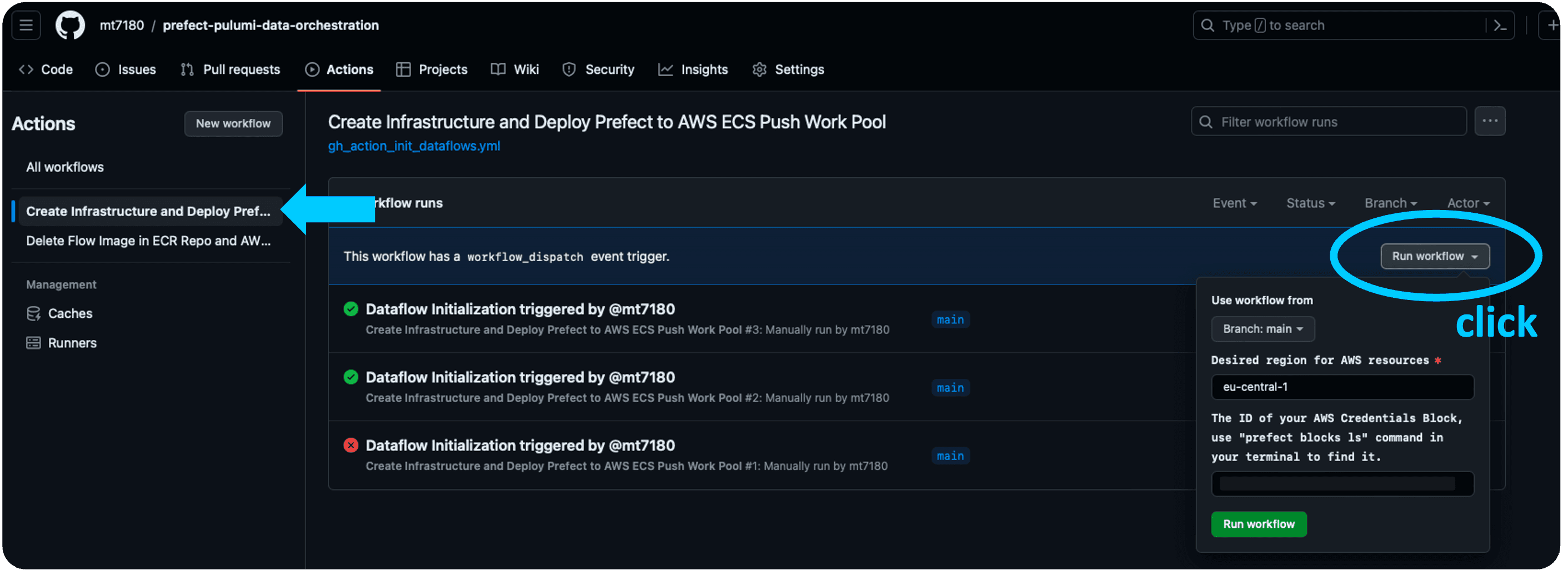
Task: Open the hamburger navigation menu
Action: (26, 25)
